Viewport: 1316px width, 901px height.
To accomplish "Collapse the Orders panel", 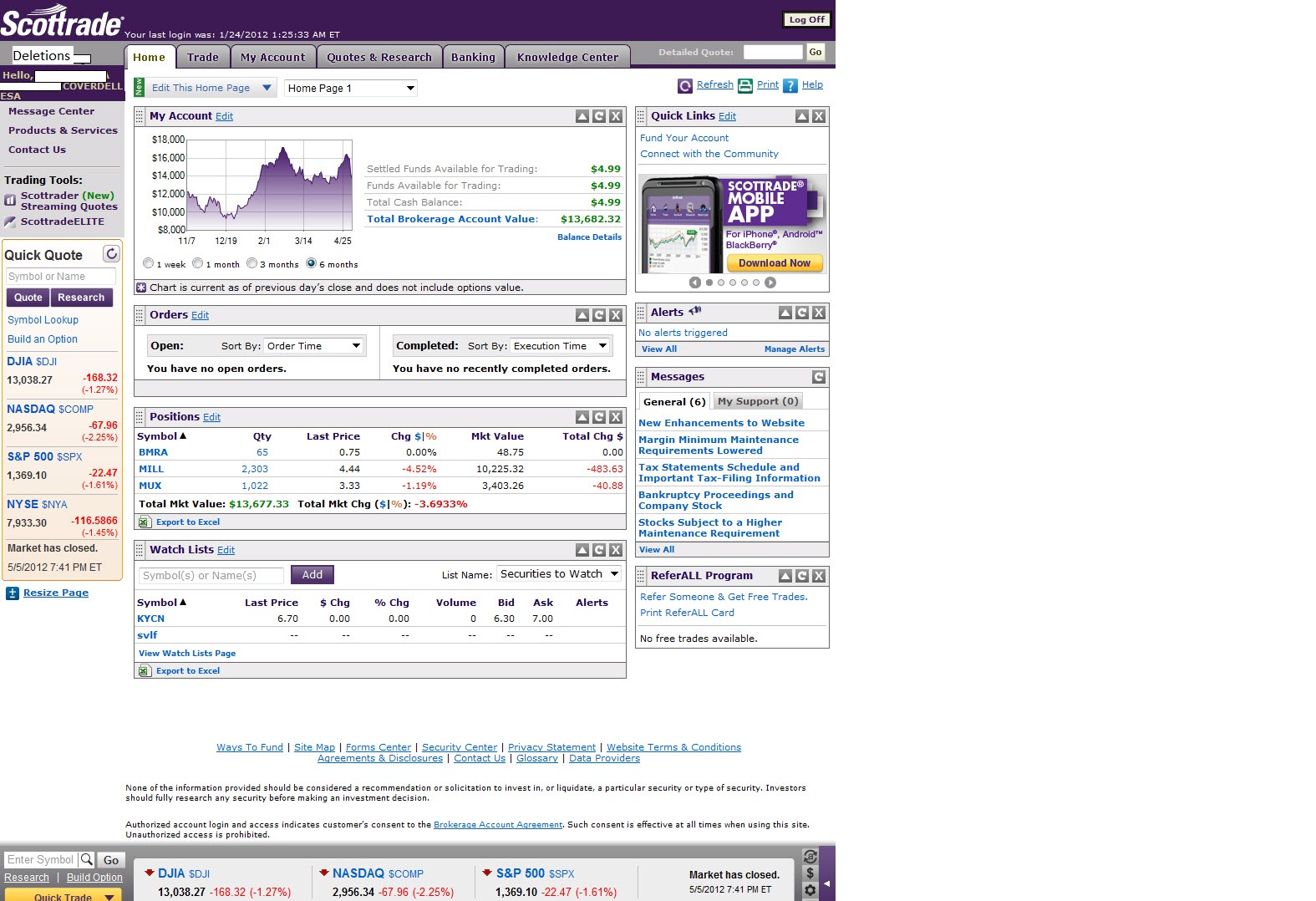I will pos(582,315).
